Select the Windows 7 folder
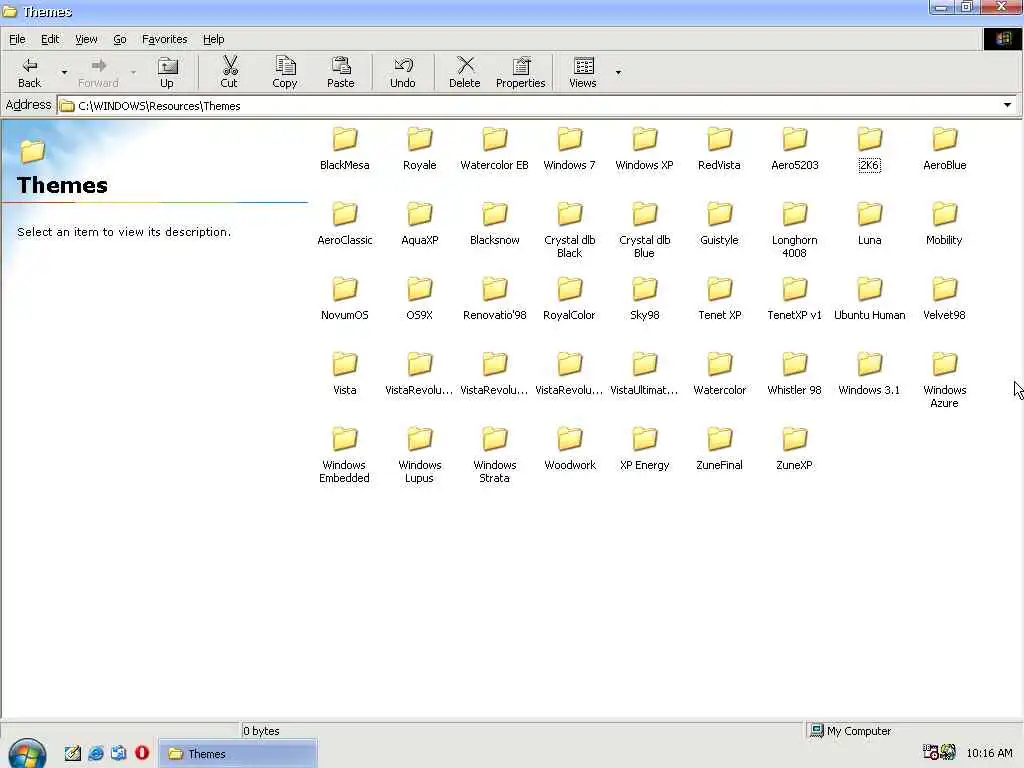Image resolution: width=1024 pixels, height=768 pixels. (x=569, y=150)
